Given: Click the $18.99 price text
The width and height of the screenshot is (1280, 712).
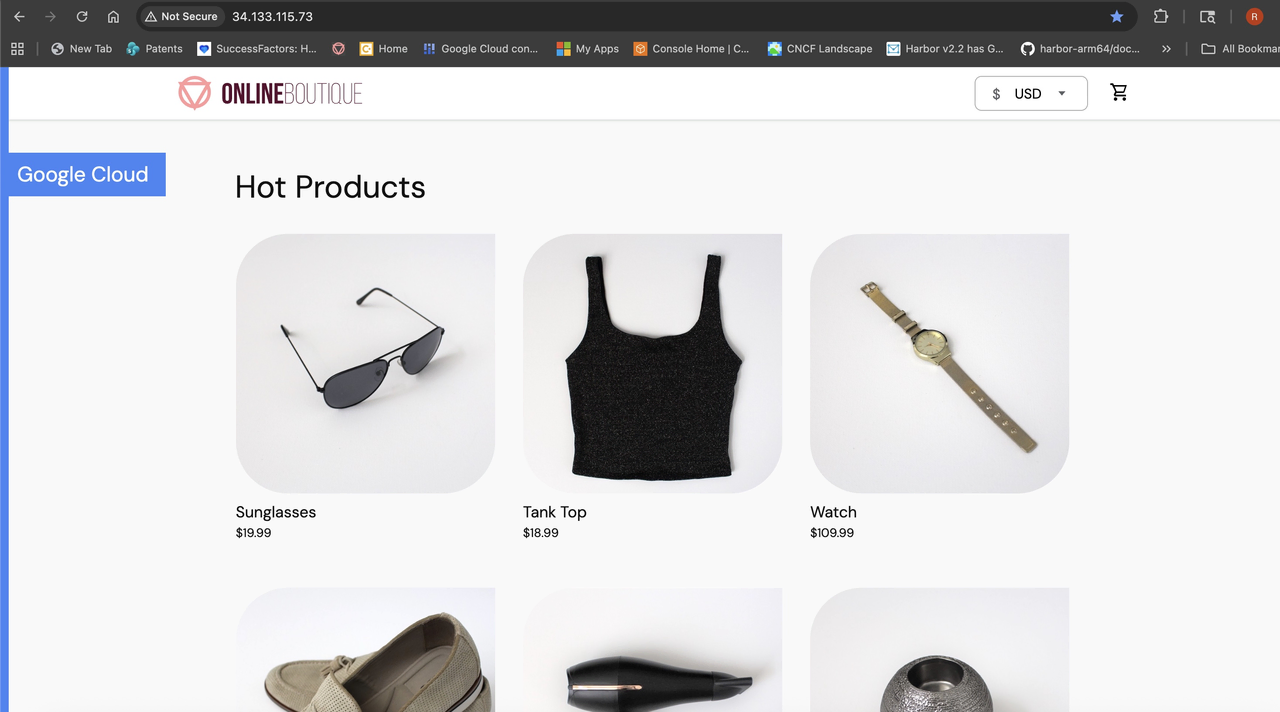Looking at the screenshot, I should (x=541, y=533).
